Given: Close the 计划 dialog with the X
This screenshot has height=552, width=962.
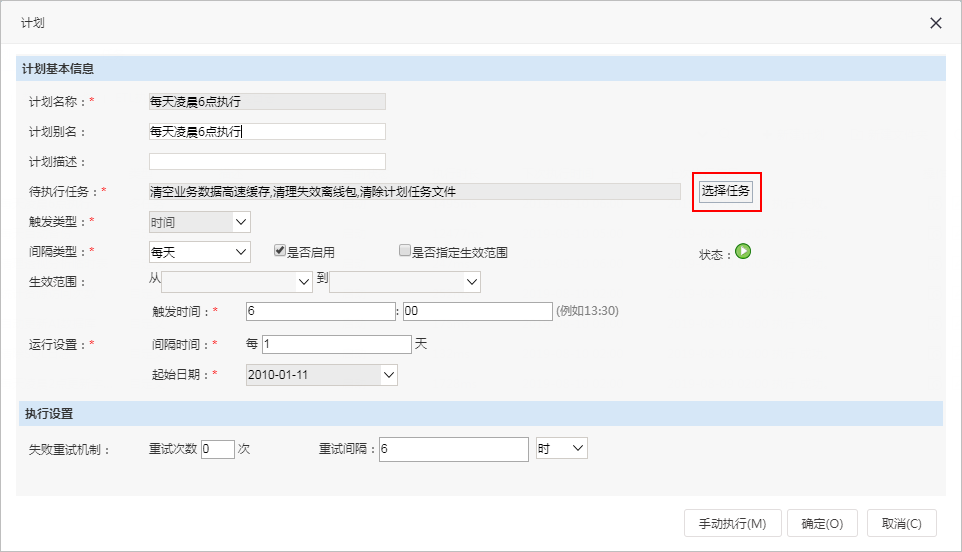Looking at the screenshot, I should click(x=936, y=23).
